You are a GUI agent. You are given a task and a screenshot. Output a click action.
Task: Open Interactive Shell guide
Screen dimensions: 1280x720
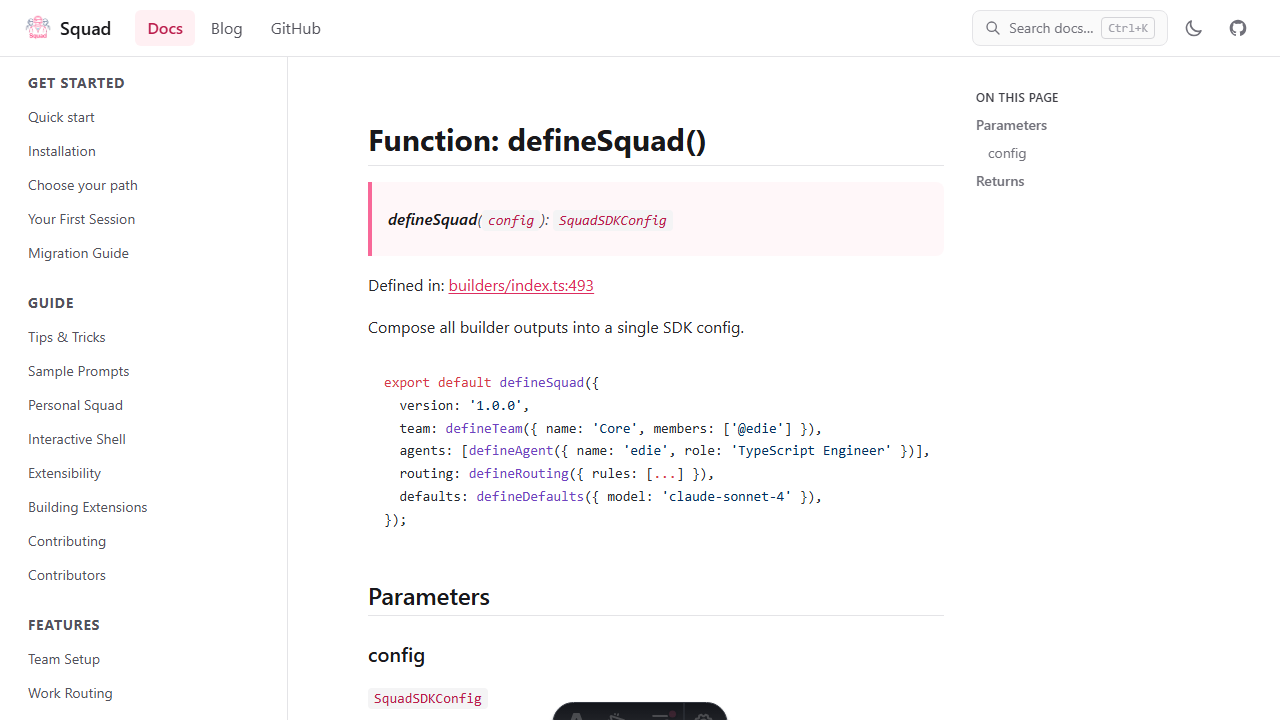[77, 439]
